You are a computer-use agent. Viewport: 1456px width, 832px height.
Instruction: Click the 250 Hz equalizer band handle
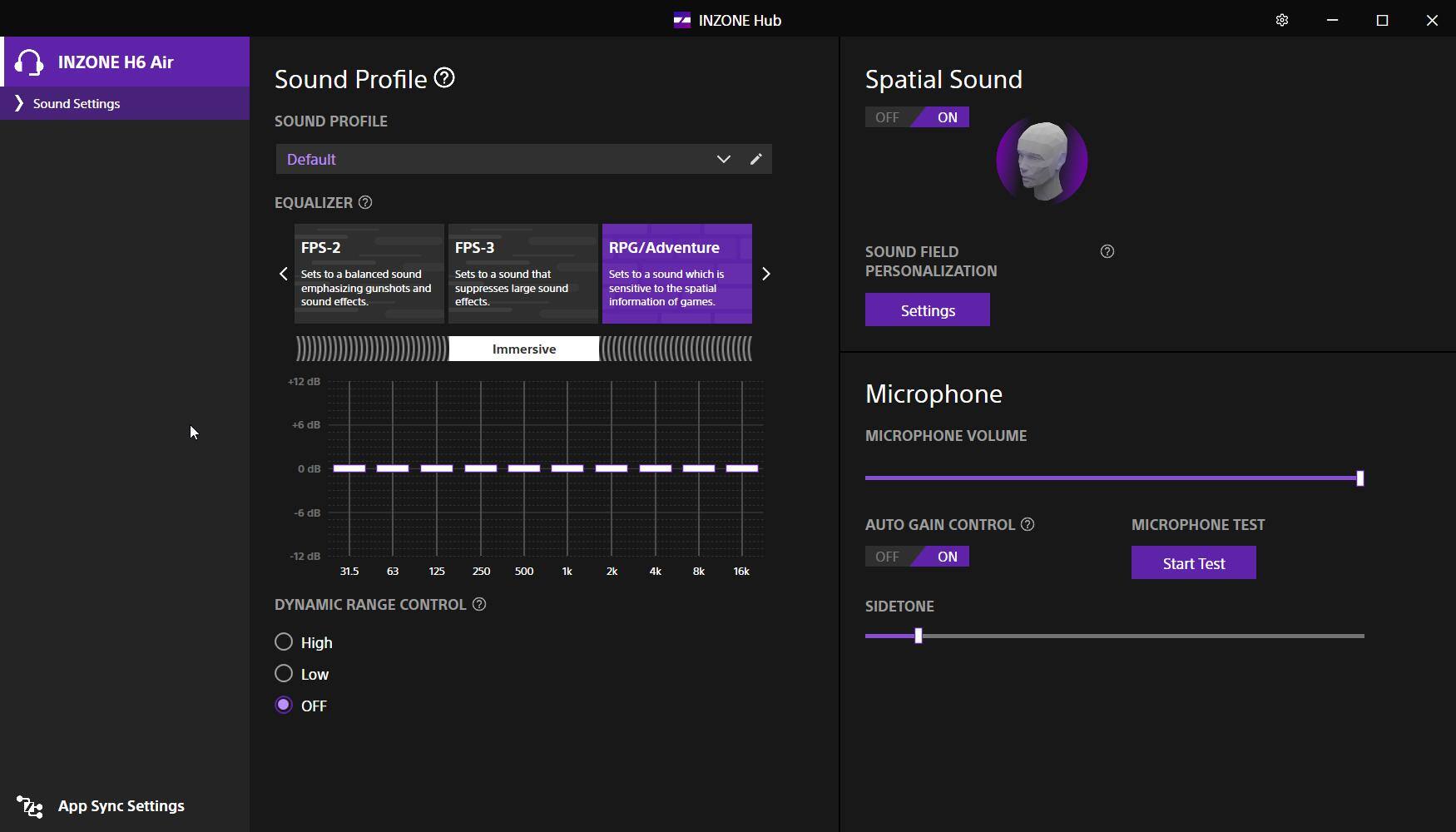coord(481,468)
